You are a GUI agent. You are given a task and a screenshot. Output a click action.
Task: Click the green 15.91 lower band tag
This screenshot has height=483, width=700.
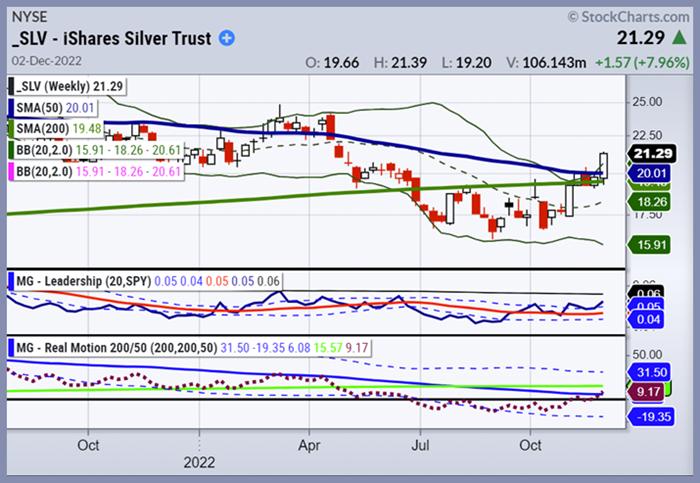pos(649,245)
